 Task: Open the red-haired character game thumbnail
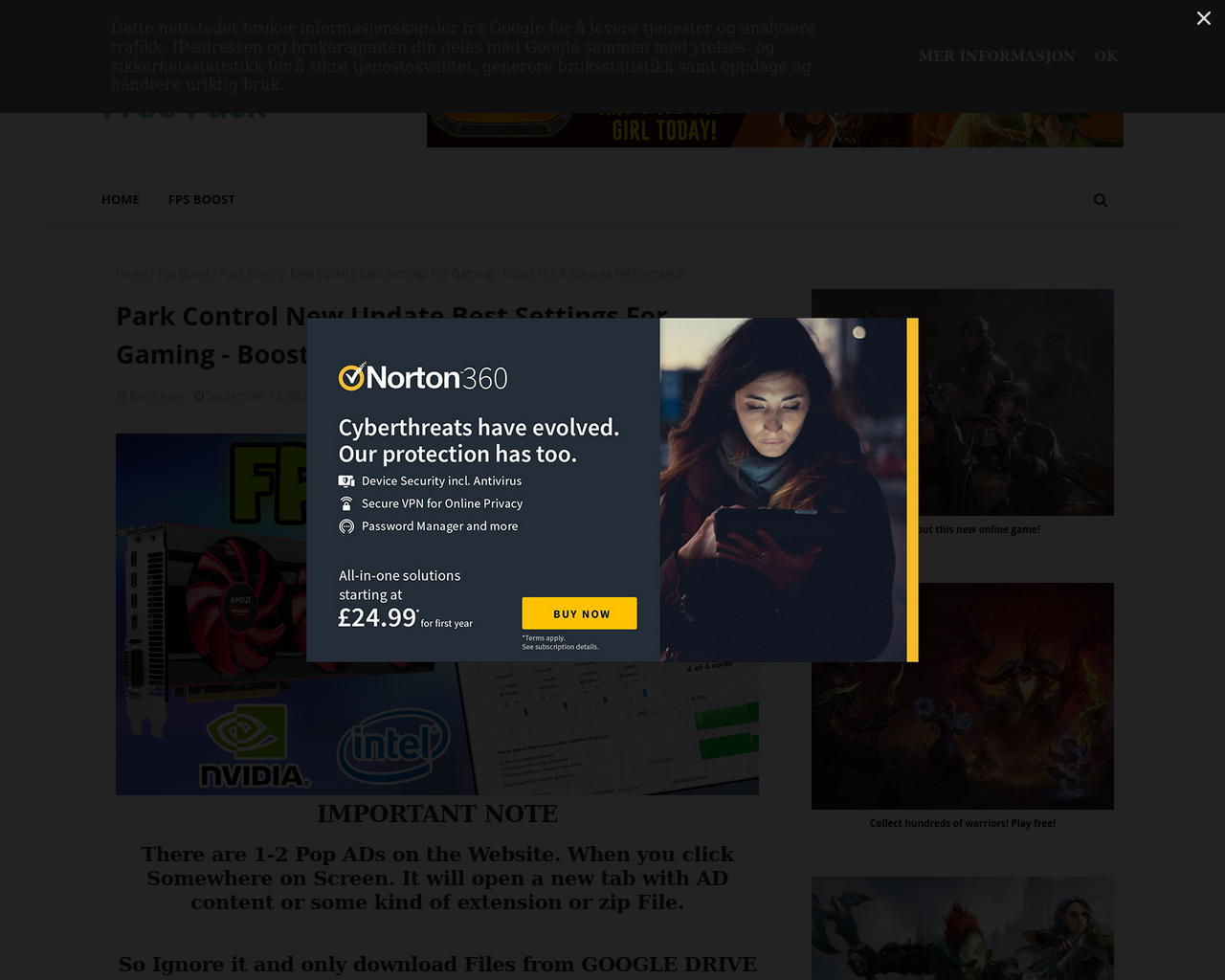coord(963,928)
